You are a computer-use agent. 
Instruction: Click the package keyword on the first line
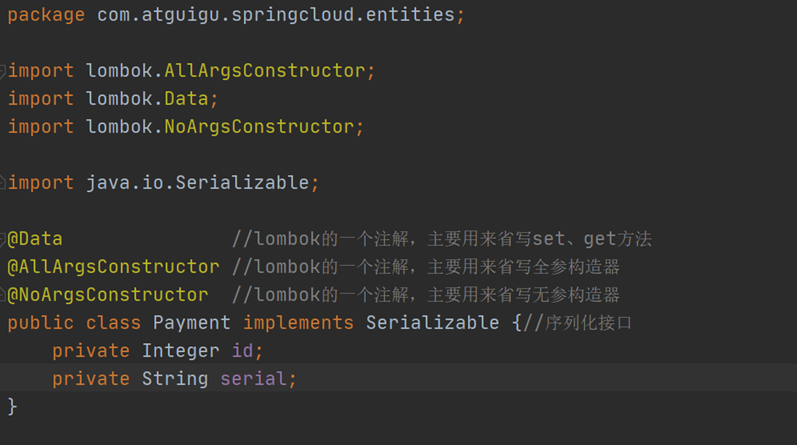46,15
